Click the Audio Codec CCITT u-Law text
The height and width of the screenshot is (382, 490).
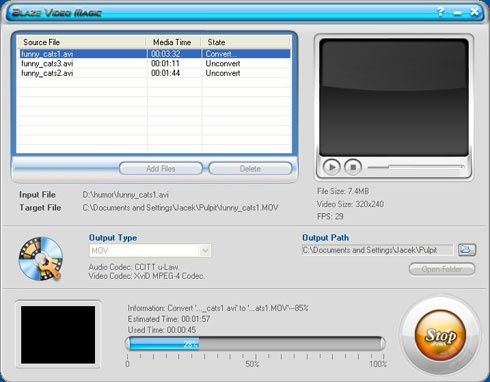134,267
